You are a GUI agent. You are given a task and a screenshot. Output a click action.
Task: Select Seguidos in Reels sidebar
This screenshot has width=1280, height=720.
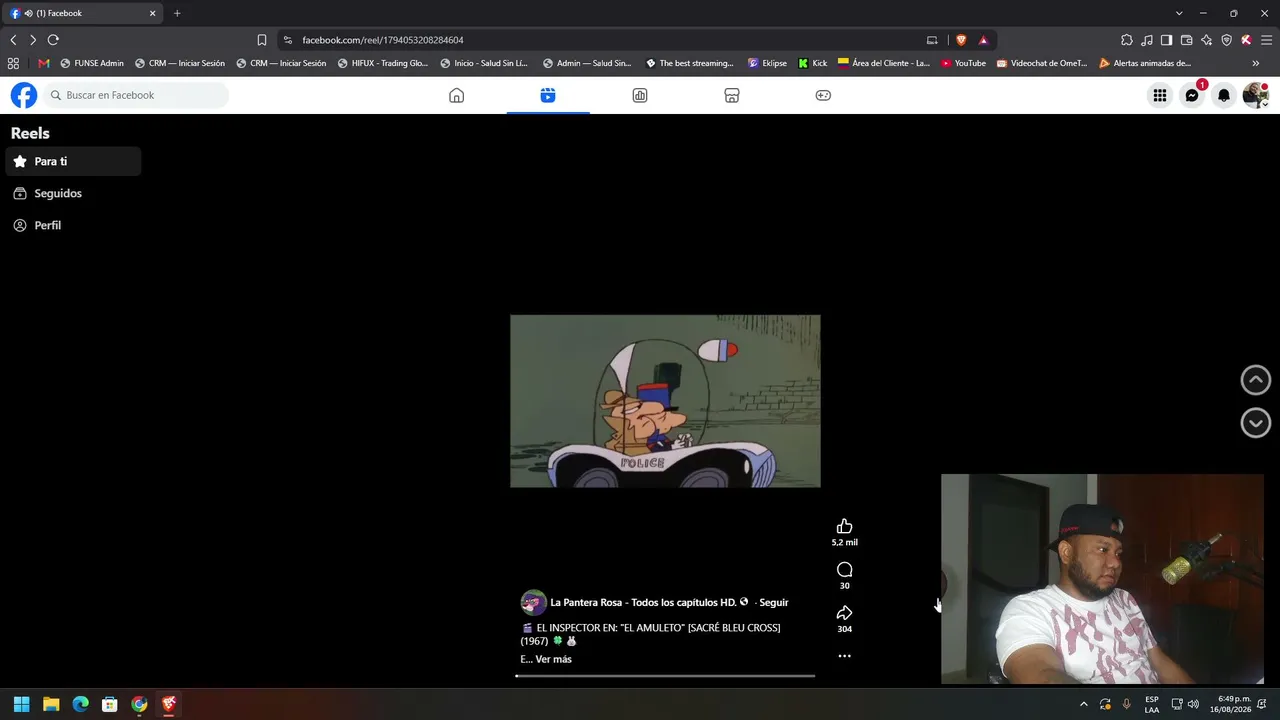[74, 193]
